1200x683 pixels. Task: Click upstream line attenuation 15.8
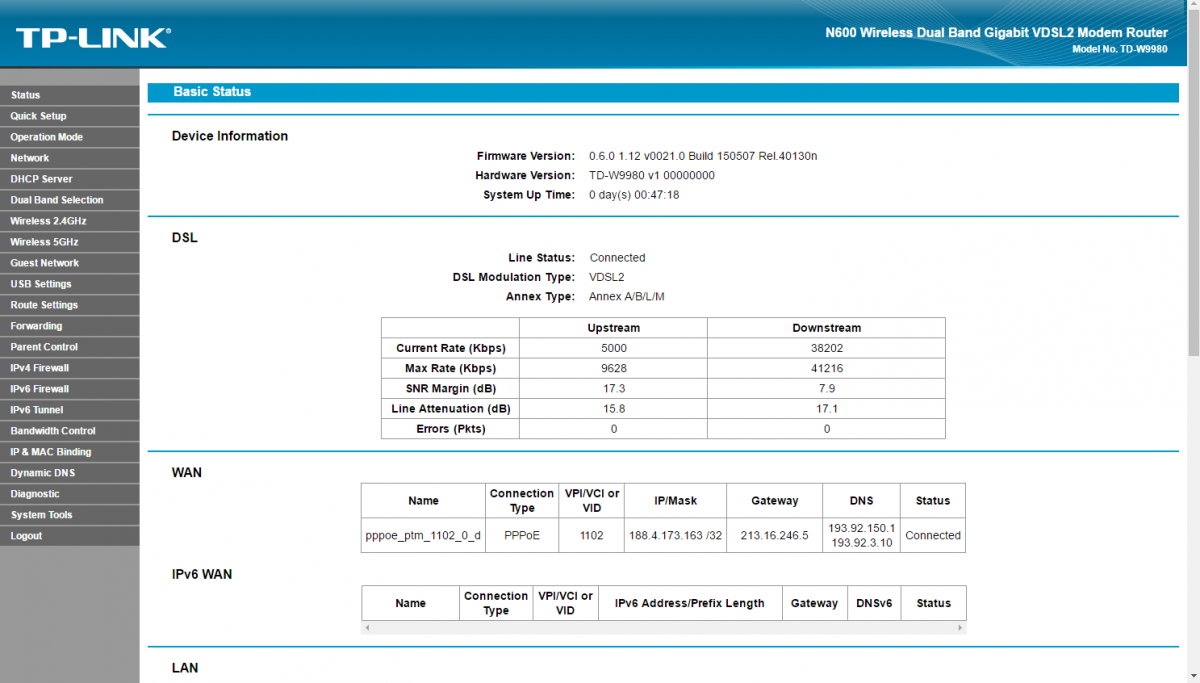point(614,409)
